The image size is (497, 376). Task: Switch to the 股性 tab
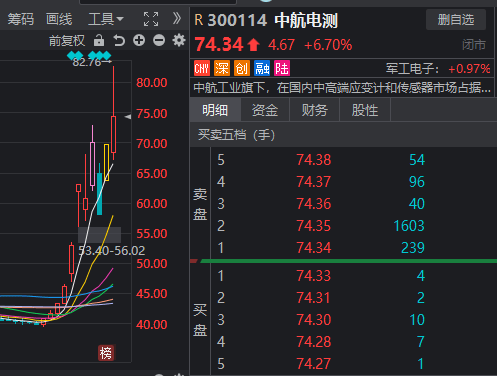pyautogui.click(x=365, y=110)
